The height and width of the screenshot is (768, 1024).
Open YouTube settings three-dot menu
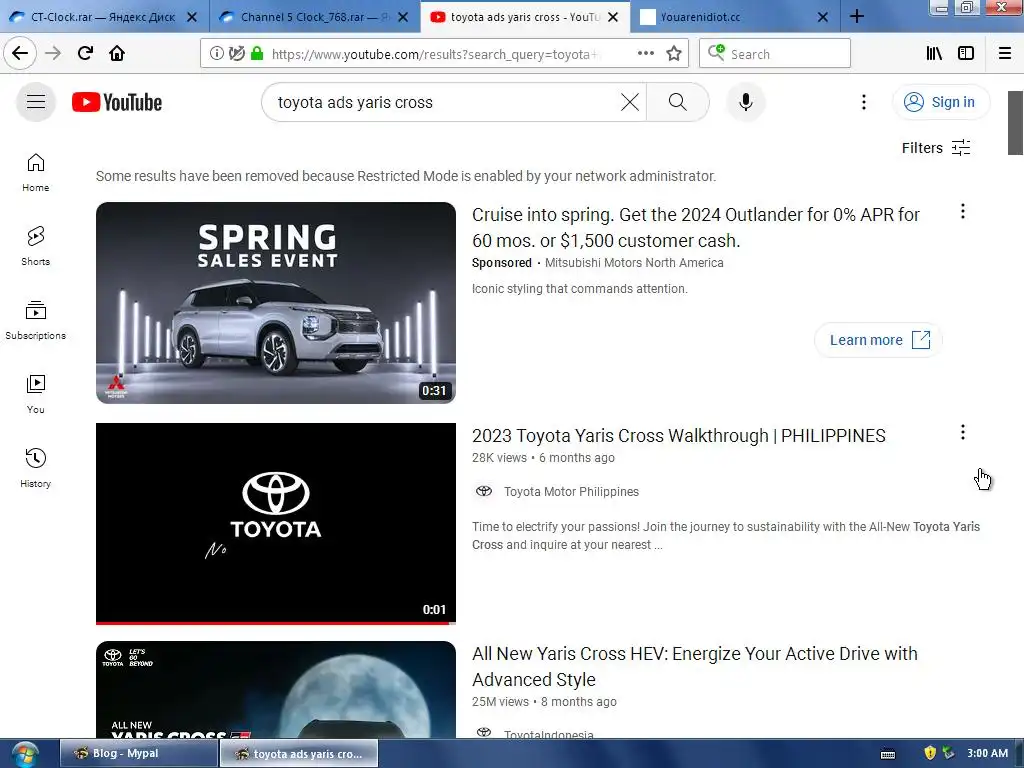point(863,102)
